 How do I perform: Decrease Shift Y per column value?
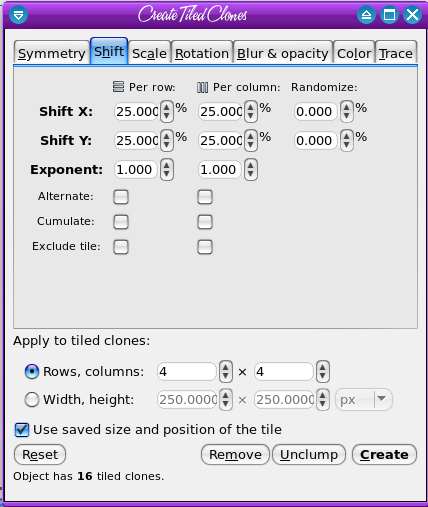(x=251, y=145)
